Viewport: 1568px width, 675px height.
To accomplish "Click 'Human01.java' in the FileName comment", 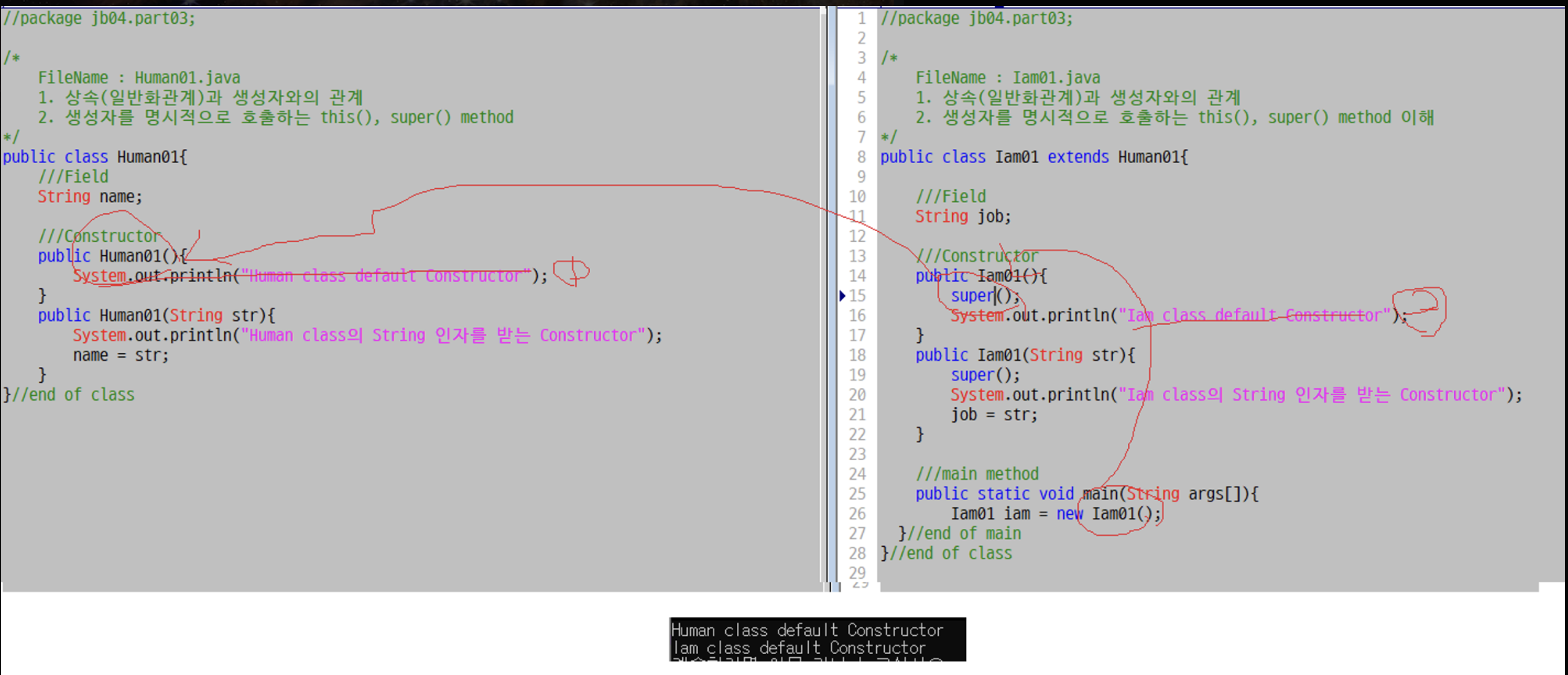I will [187, 78].
